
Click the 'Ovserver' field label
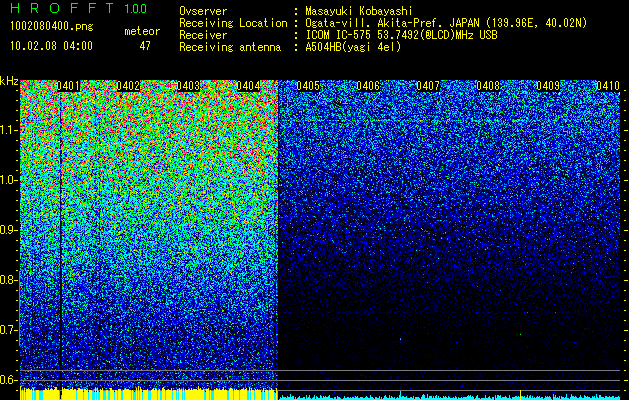coord(203,11)
